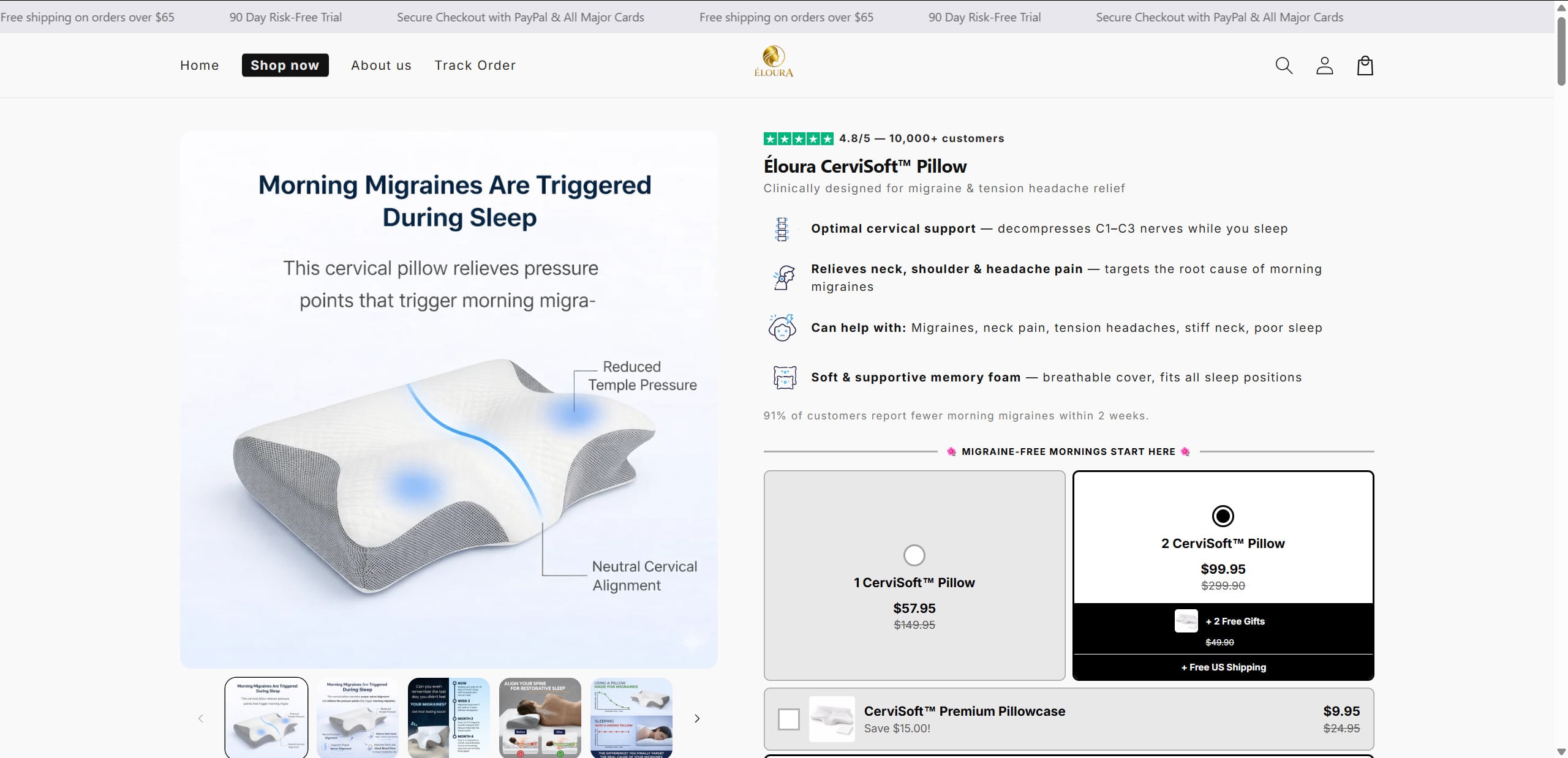Click the '$9.95' pillowcase price
The width and height of the screenshot is (1568, 758).
(x=1341, y=711)
